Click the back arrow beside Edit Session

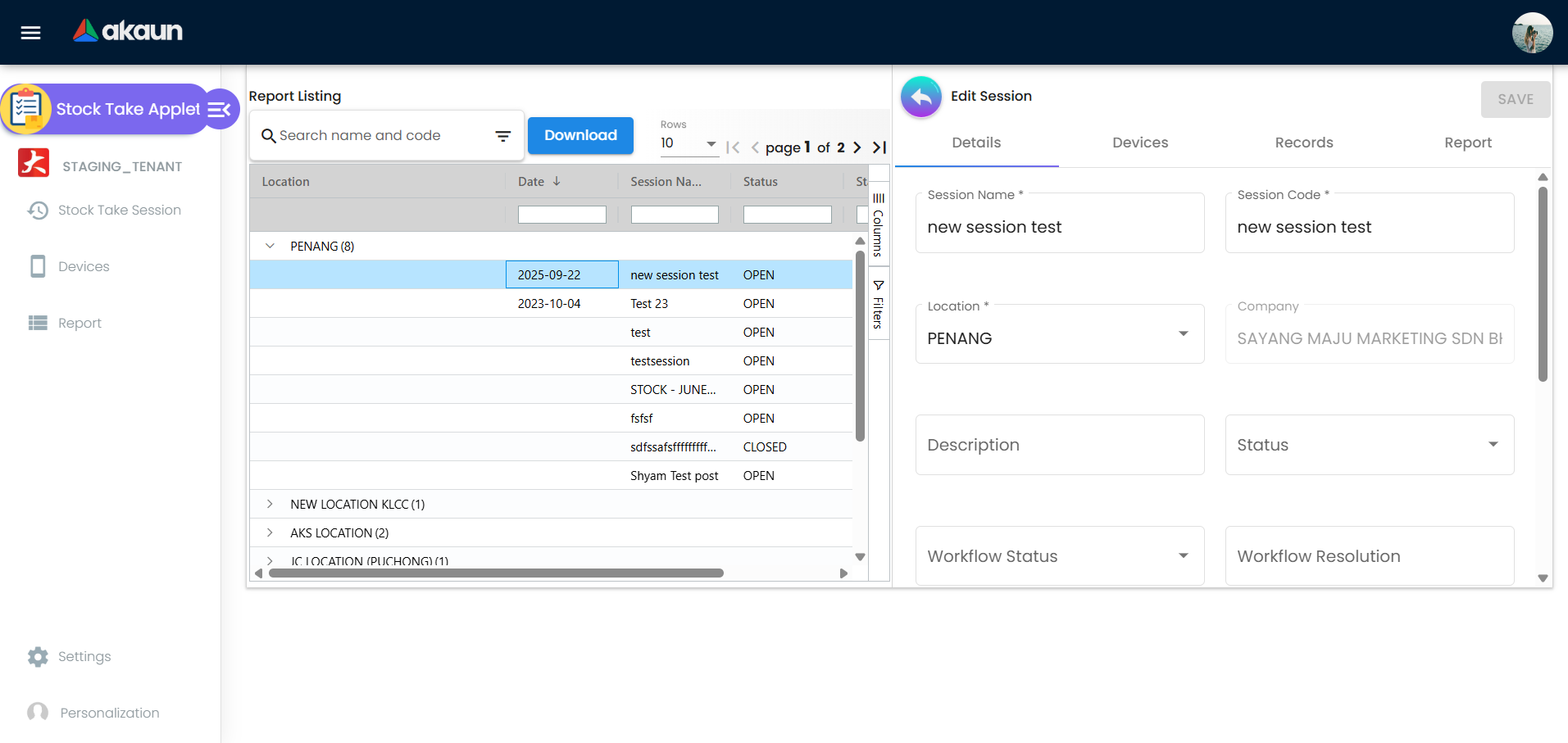921,97
